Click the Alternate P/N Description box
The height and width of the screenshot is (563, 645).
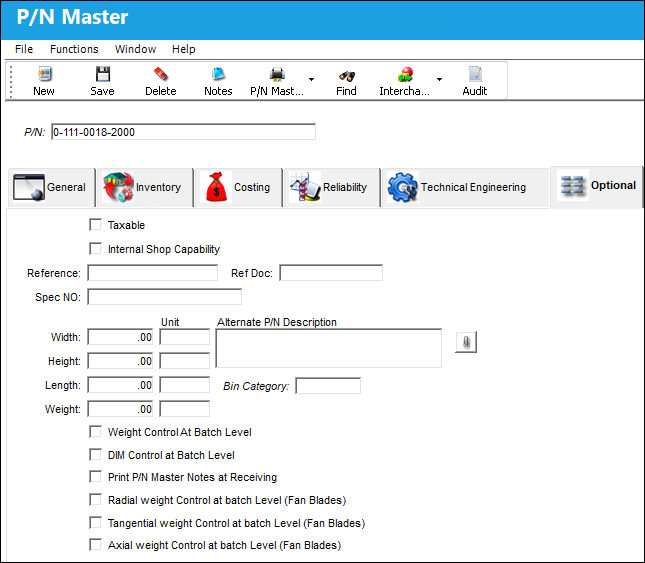click(329, 348)
